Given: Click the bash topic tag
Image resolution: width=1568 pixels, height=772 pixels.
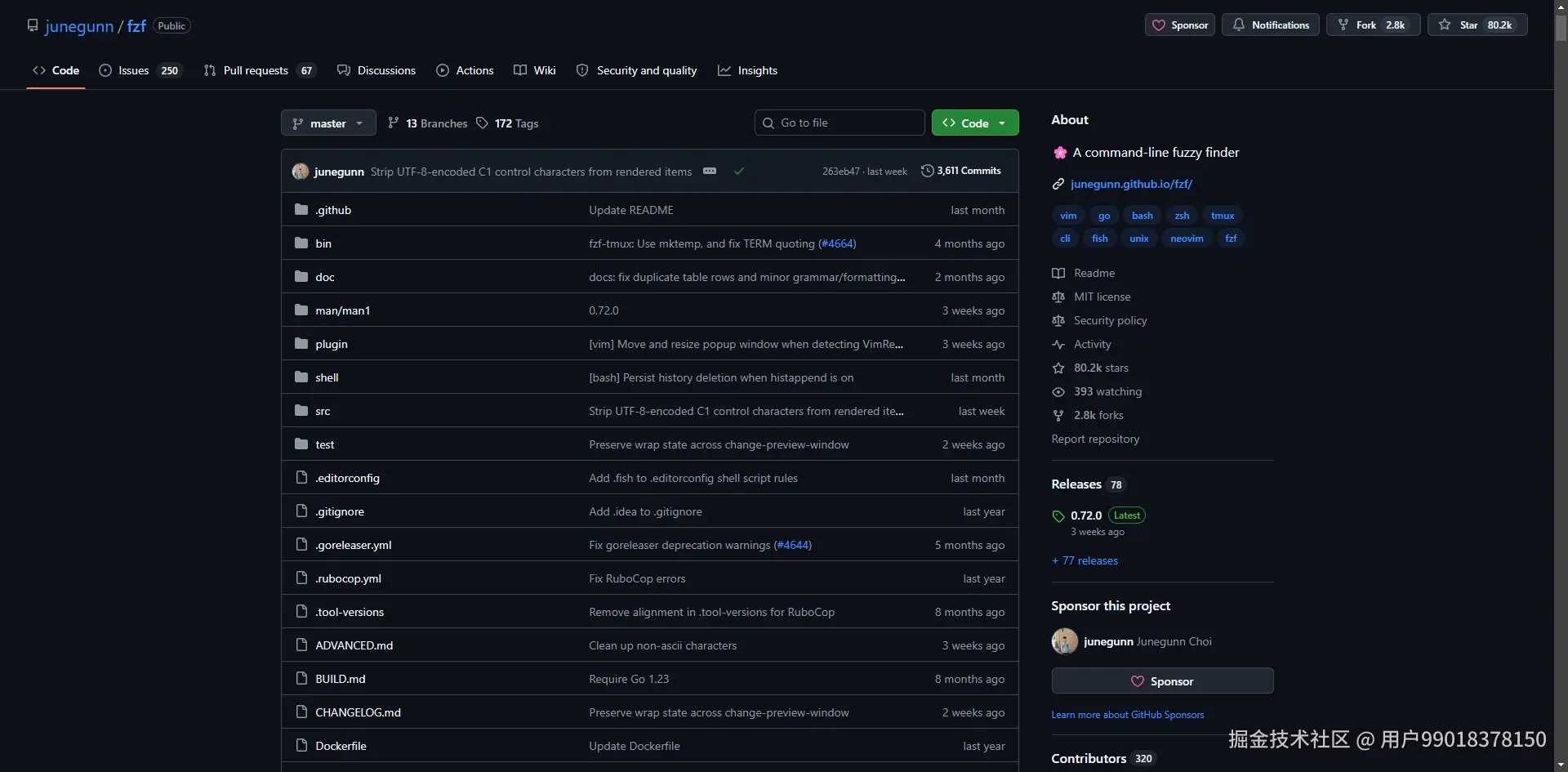Looking at the screenshot, I should tap(1142, 216).
